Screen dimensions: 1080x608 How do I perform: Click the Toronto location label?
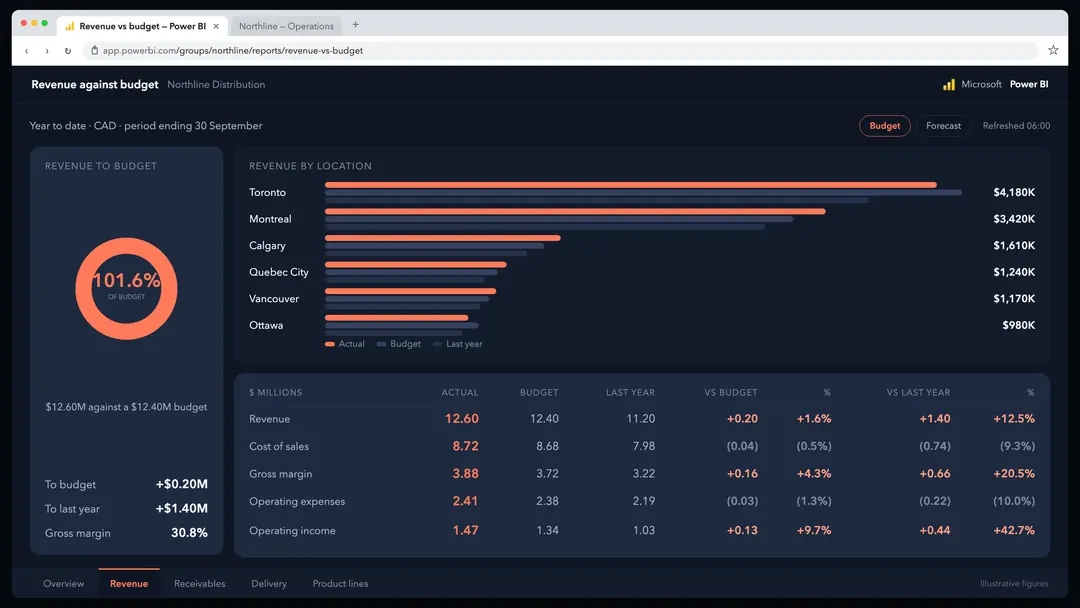267,193
